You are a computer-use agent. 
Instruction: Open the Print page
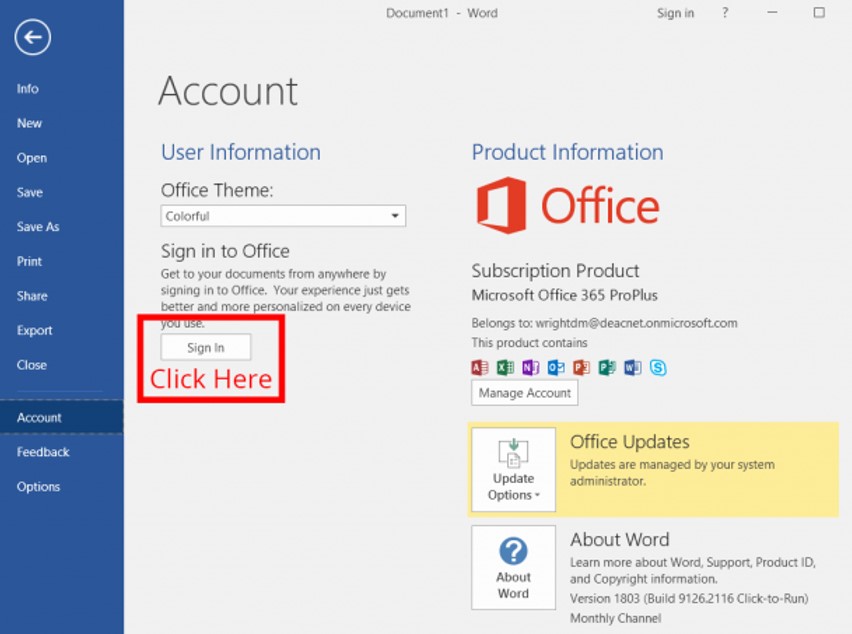pyautogui.click(x=29, y=261)
